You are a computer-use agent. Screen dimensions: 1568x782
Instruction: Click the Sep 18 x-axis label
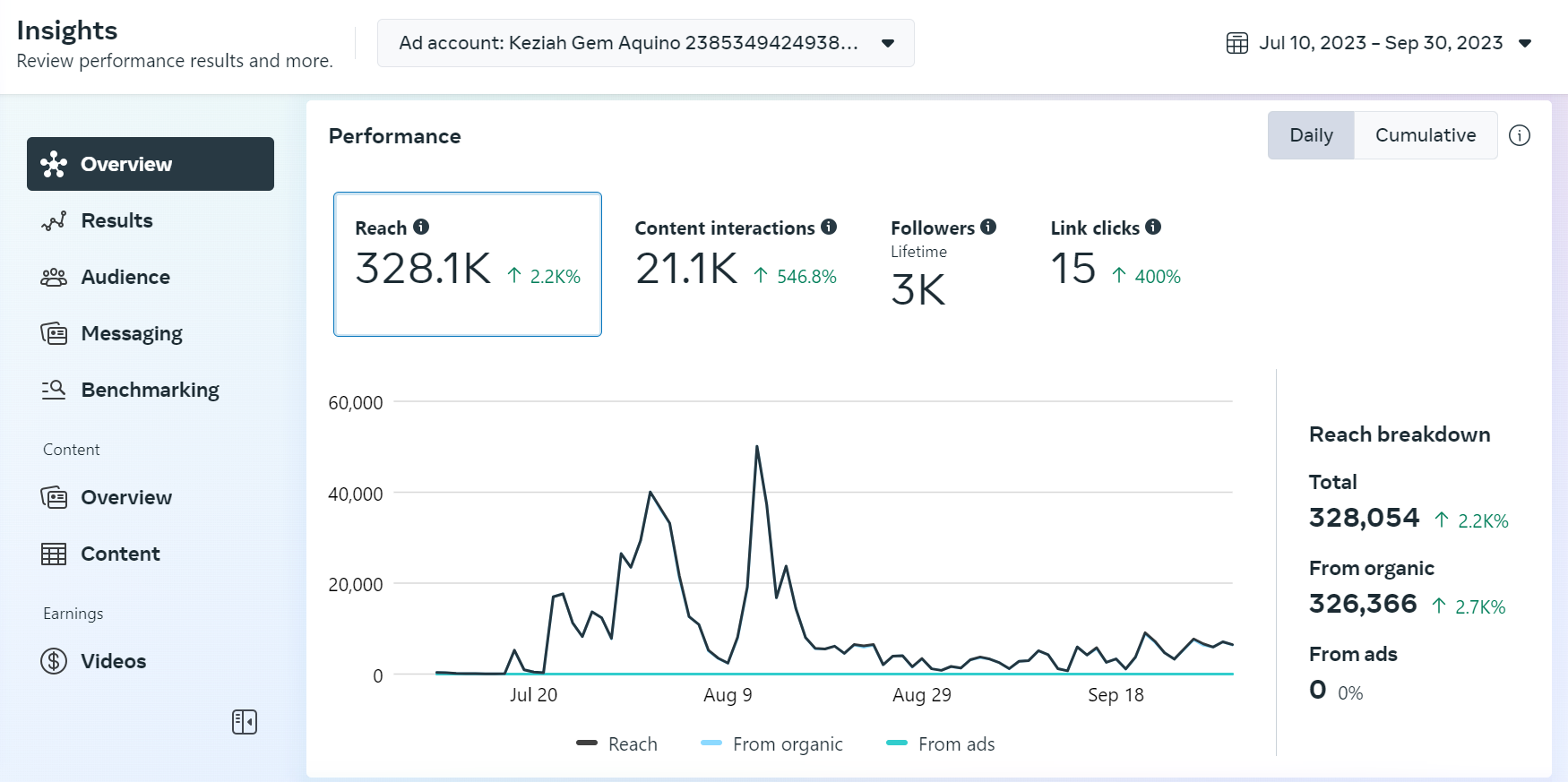coord(1116,695)
